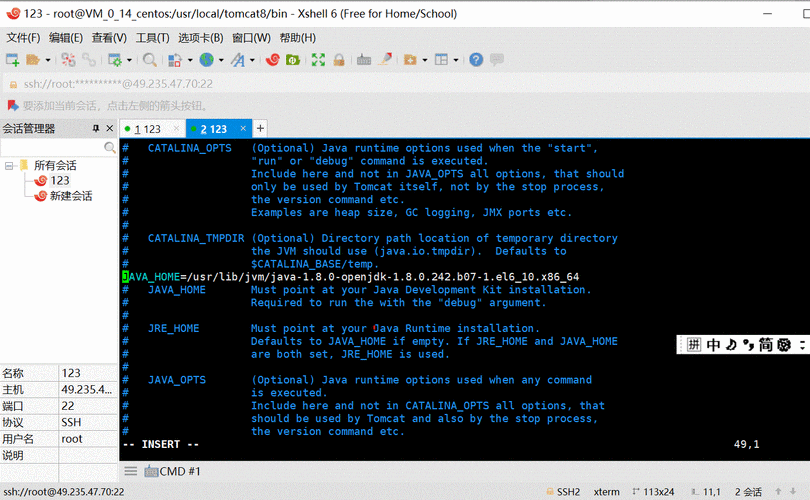Click the new folder plus toolbar icon

[410, 60]
